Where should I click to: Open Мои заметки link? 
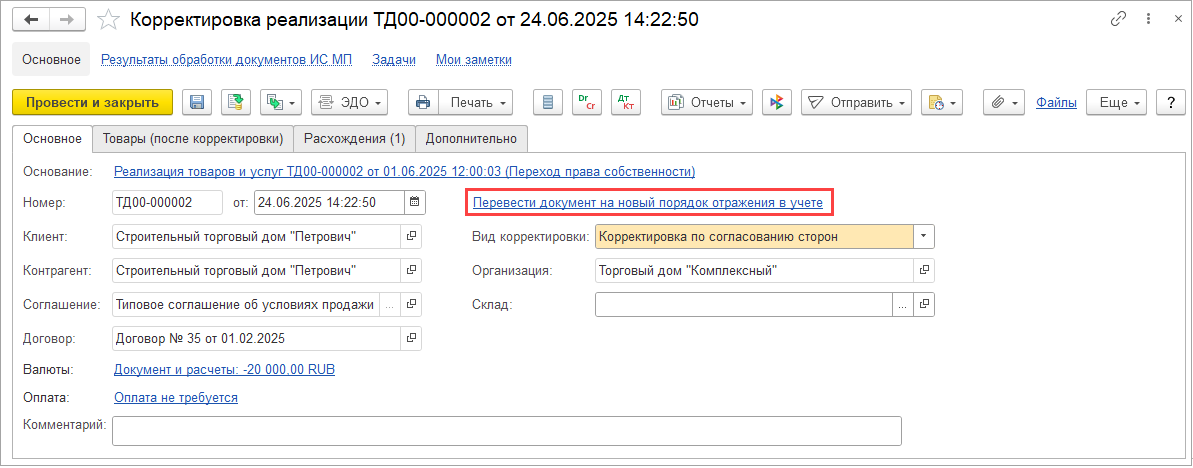[x=473, y=59]
